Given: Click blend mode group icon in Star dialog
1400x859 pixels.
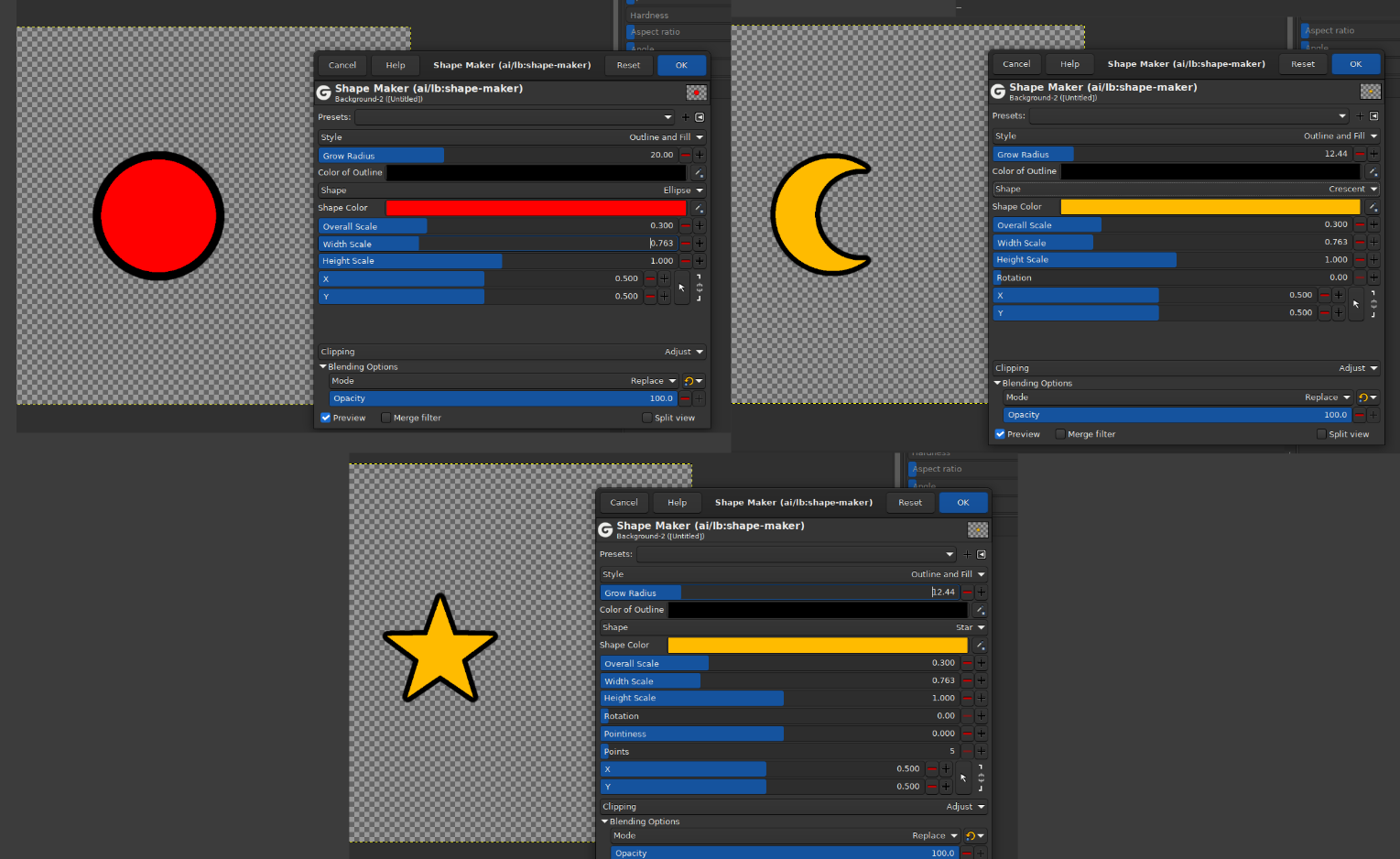Looking at the screenshot, I should [975, 836].
